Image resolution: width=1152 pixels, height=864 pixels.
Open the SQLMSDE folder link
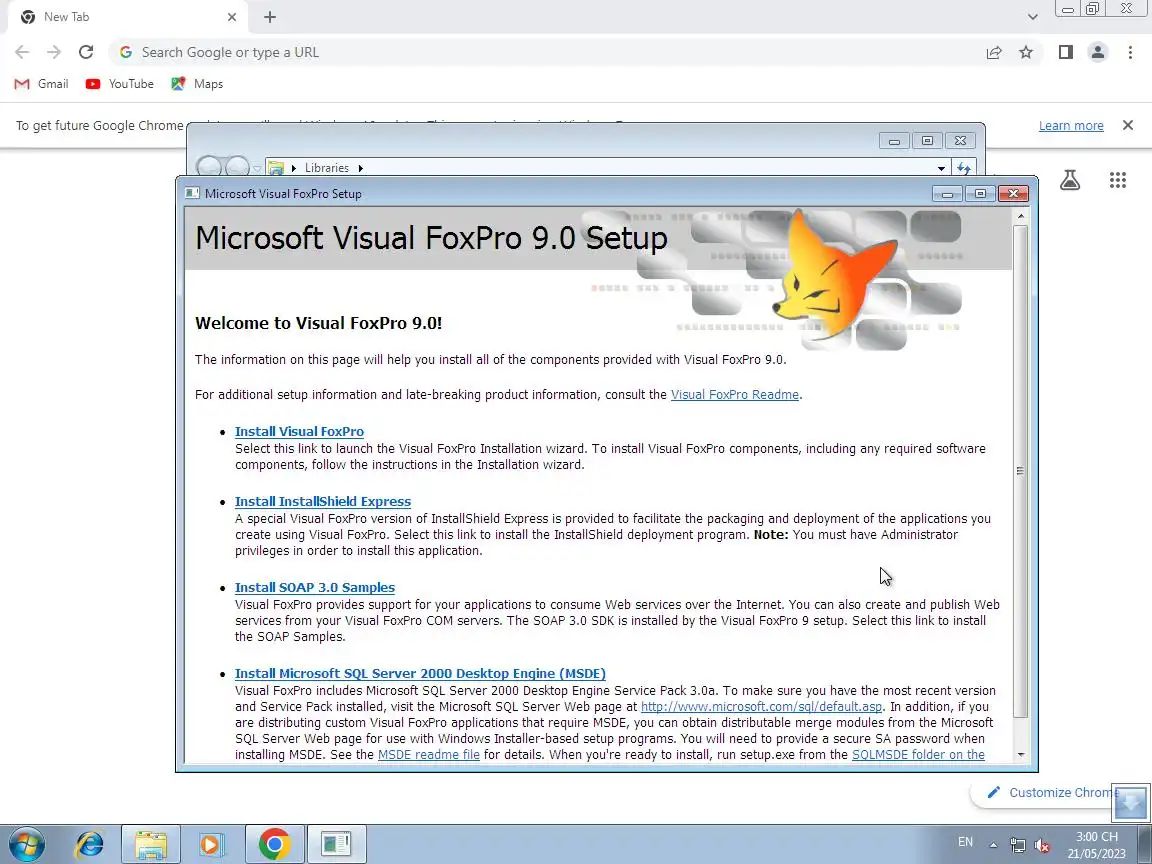pos(918,755)
